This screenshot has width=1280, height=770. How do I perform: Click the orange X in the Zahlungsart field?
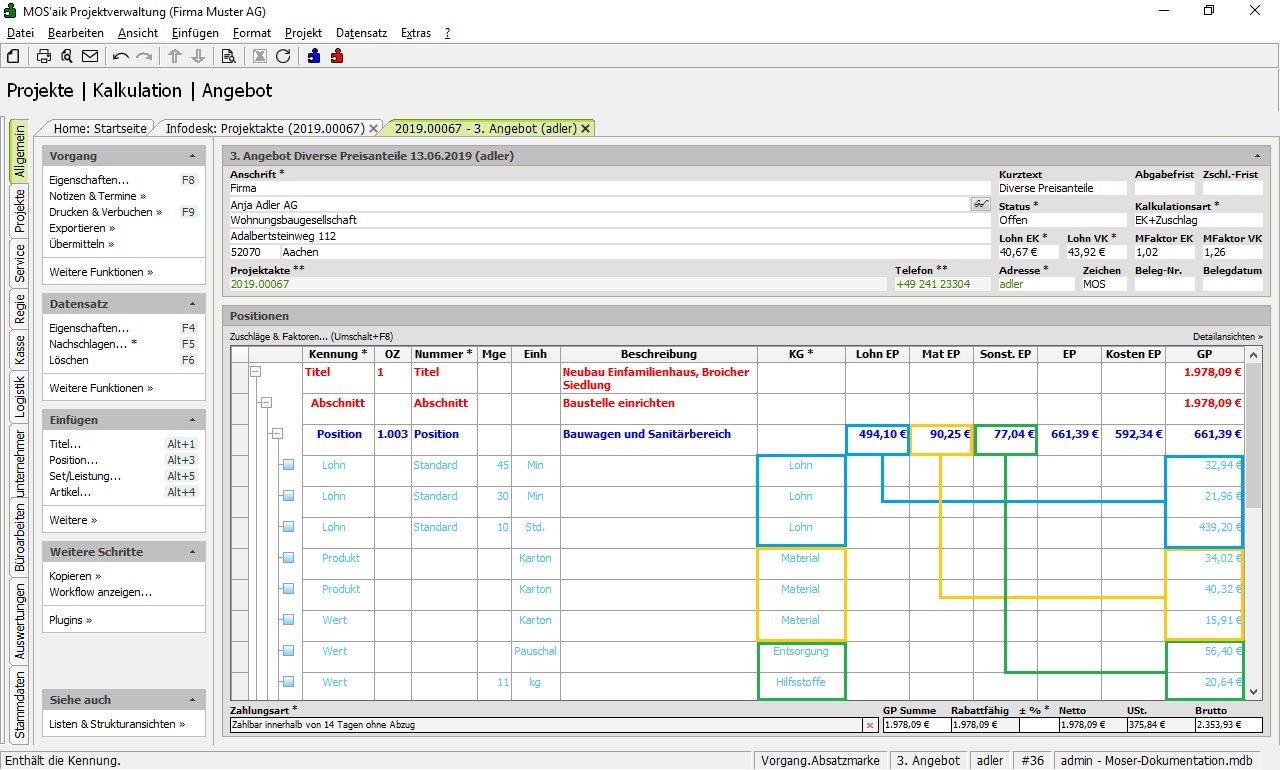(x=869, y=725)
